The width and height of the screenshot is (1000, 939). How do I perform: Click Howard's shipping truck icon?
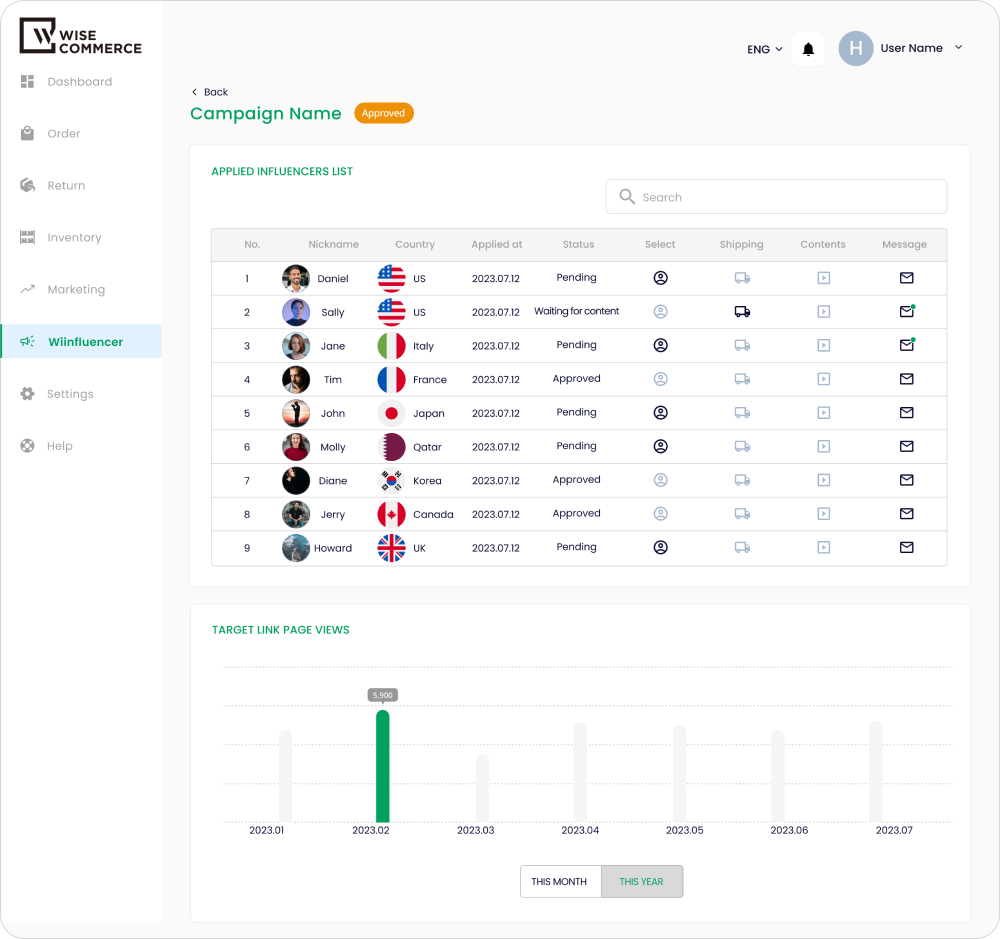(742, 548)
